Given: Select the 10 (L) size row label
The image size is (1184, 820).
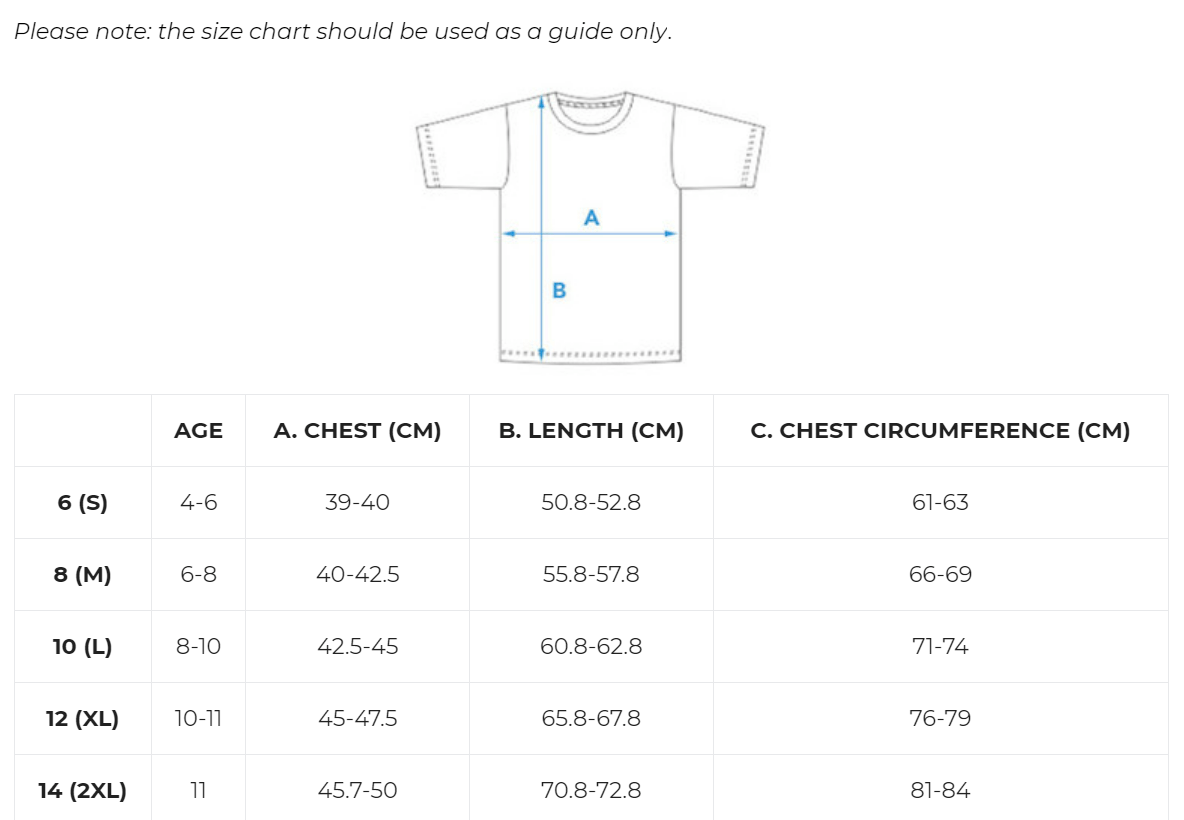Looking at the screenshot, I should pos(82,647).
